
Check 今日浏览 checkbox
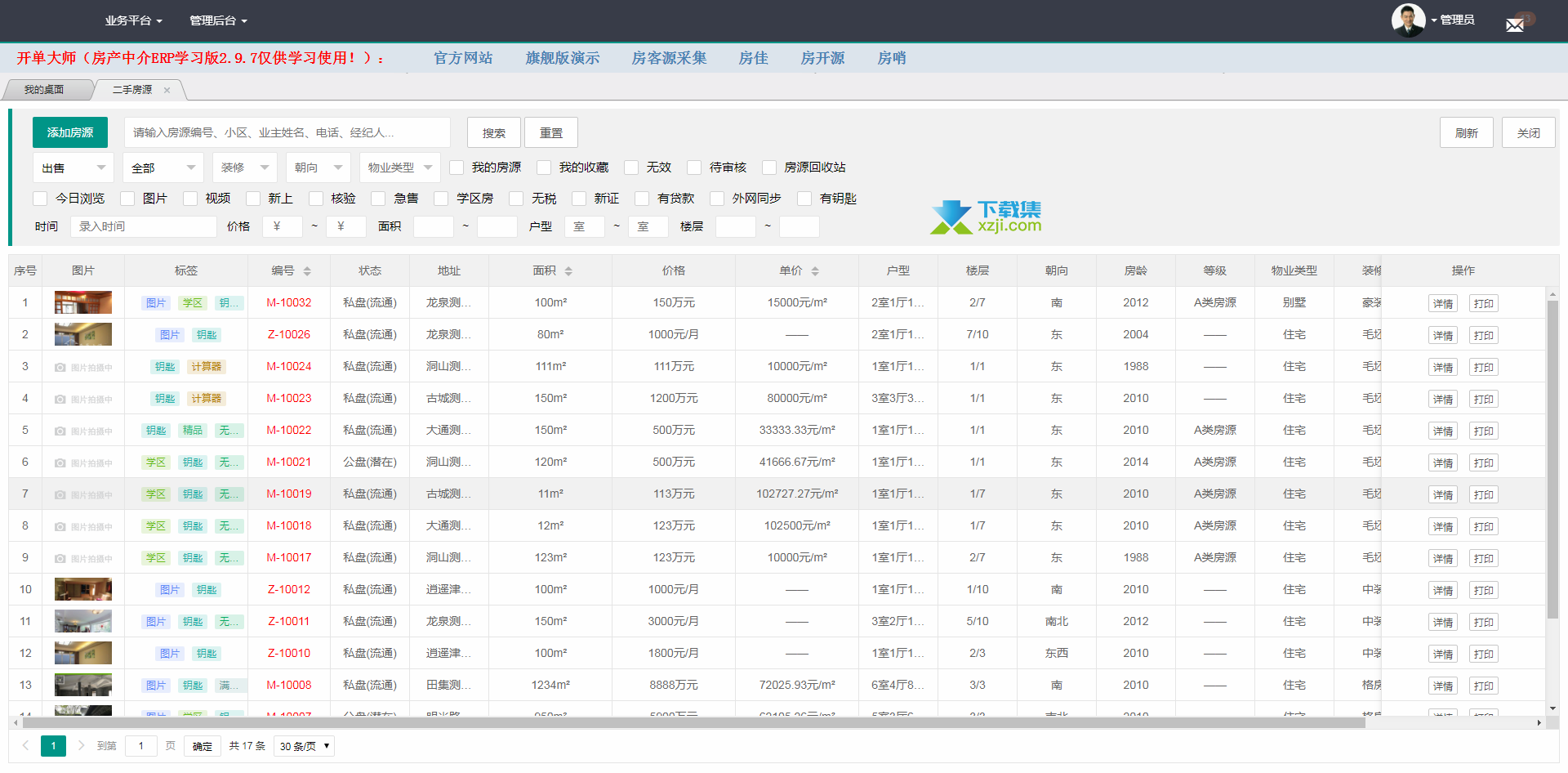[40, 199]
